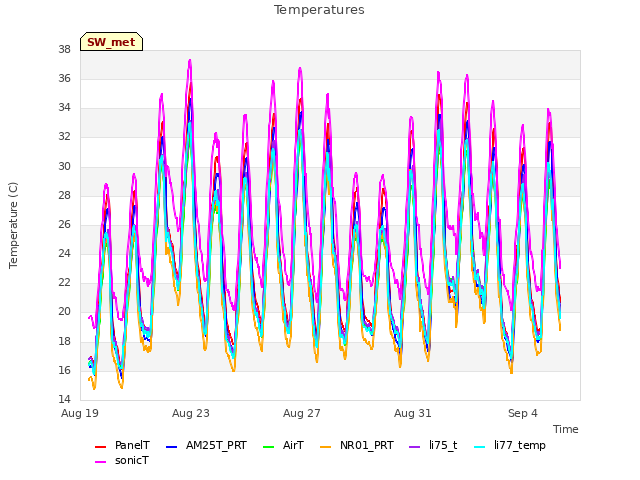
Task: Click the Temperatures chart title
Action: click(x=319, y=10)
